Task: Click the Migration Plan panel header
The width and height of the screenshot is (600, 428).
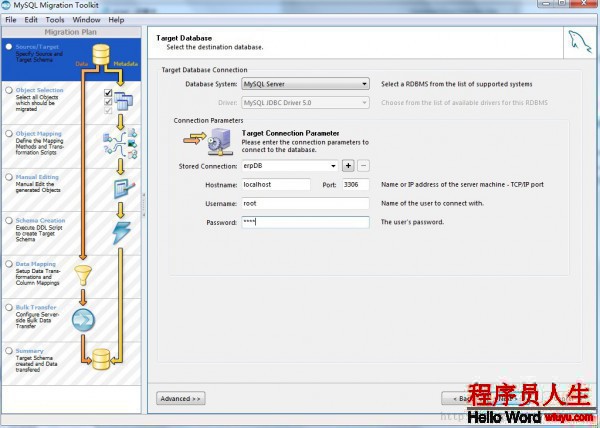Action: click(x=71, y=32)
